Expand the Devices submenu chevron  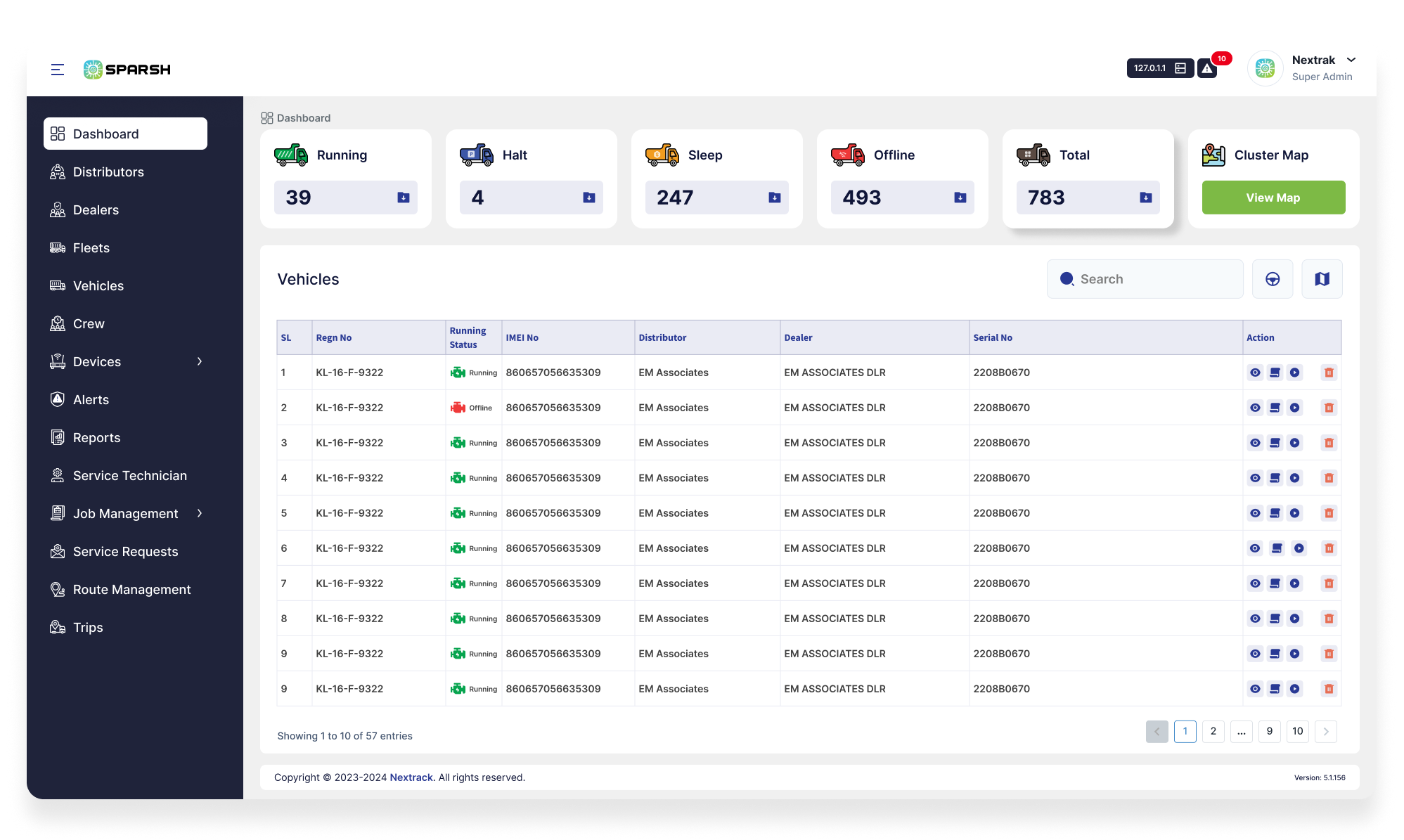pyautogui.click(x=200, y=361)
